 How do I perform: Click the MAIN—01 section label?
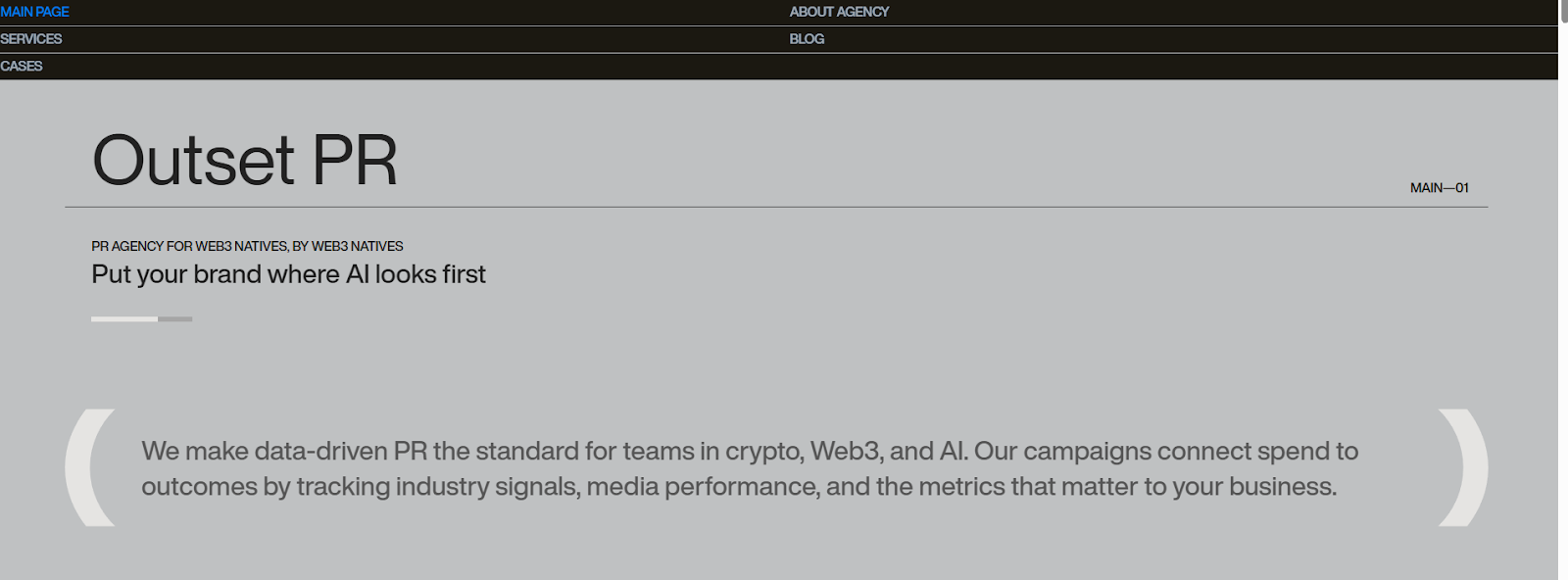point(1439,188)
